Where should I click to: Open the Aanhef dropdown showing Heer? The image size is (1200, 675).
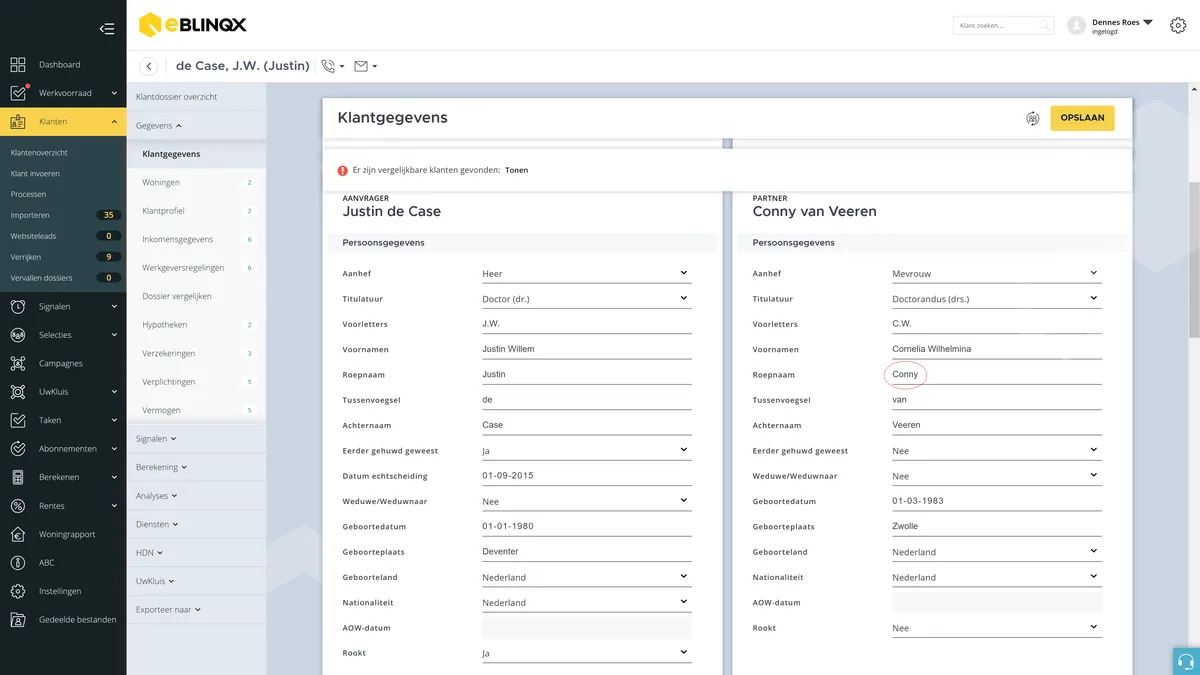pyautogui.click(x=586, y=273)
